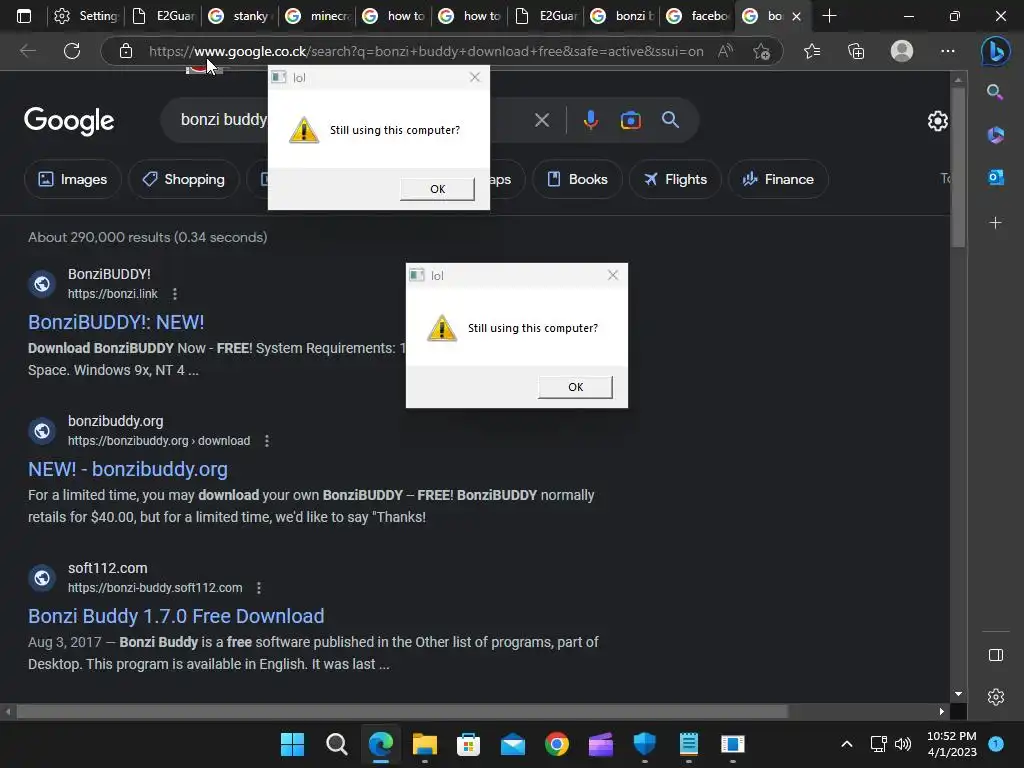Open the taskbar clock and date
Image resolution: width=1024 pixels, height=768 pixels.
(952, 744)
